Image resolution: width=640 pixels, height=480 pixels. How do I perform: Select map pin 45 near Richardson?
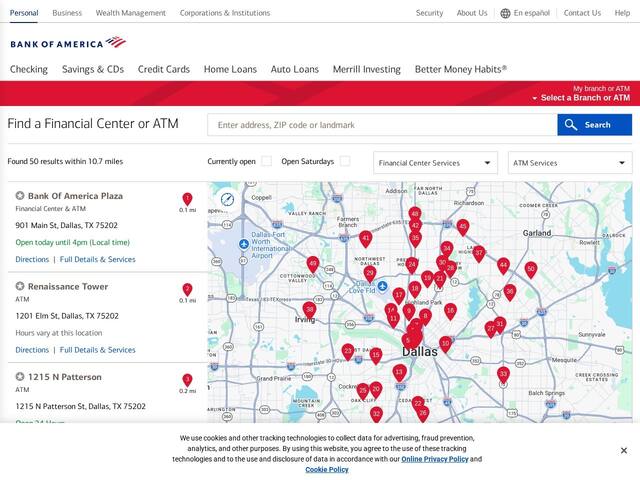tap(463, 228)
